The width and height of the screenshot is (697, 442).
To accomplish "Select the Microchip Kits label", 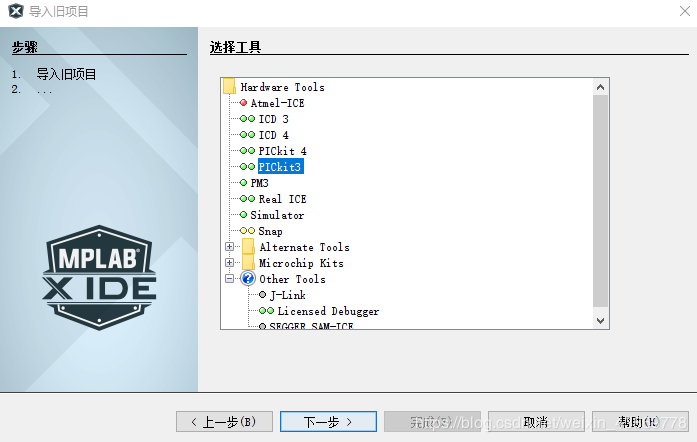I will pyautogui.click(x=301, y=263).
